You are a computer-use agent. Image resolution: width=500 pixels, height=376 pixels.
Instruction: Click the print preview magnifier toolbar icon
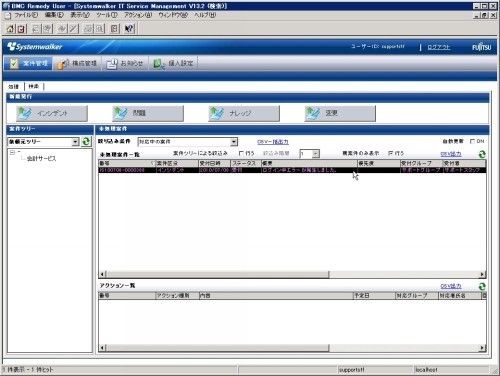(x=100, y=29)
